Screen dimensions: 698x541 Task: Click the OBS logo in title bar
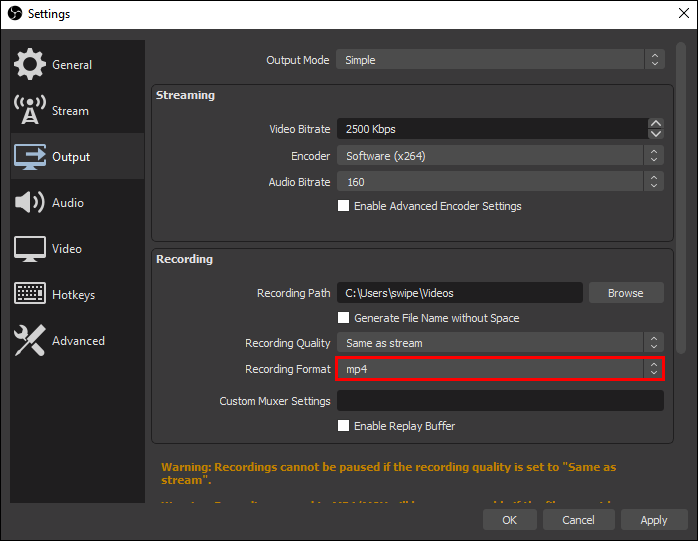[14, 14]
